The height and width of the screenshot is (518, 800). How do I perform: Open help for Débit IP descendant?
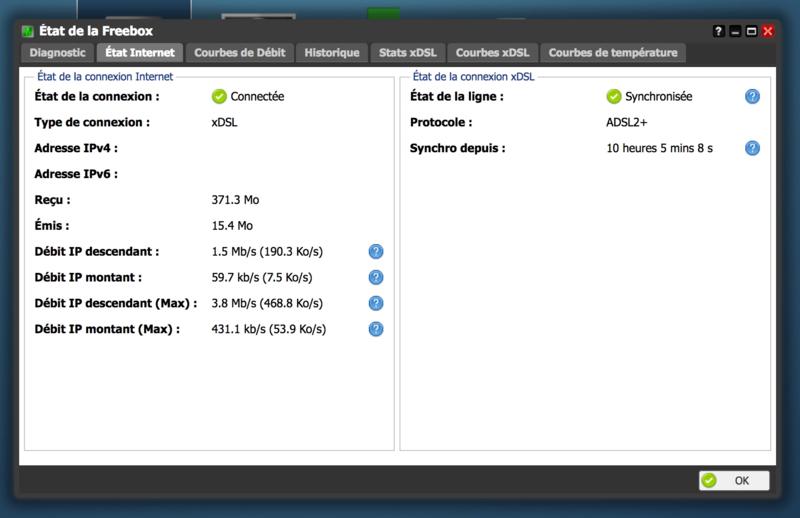[x=376, y=252]
